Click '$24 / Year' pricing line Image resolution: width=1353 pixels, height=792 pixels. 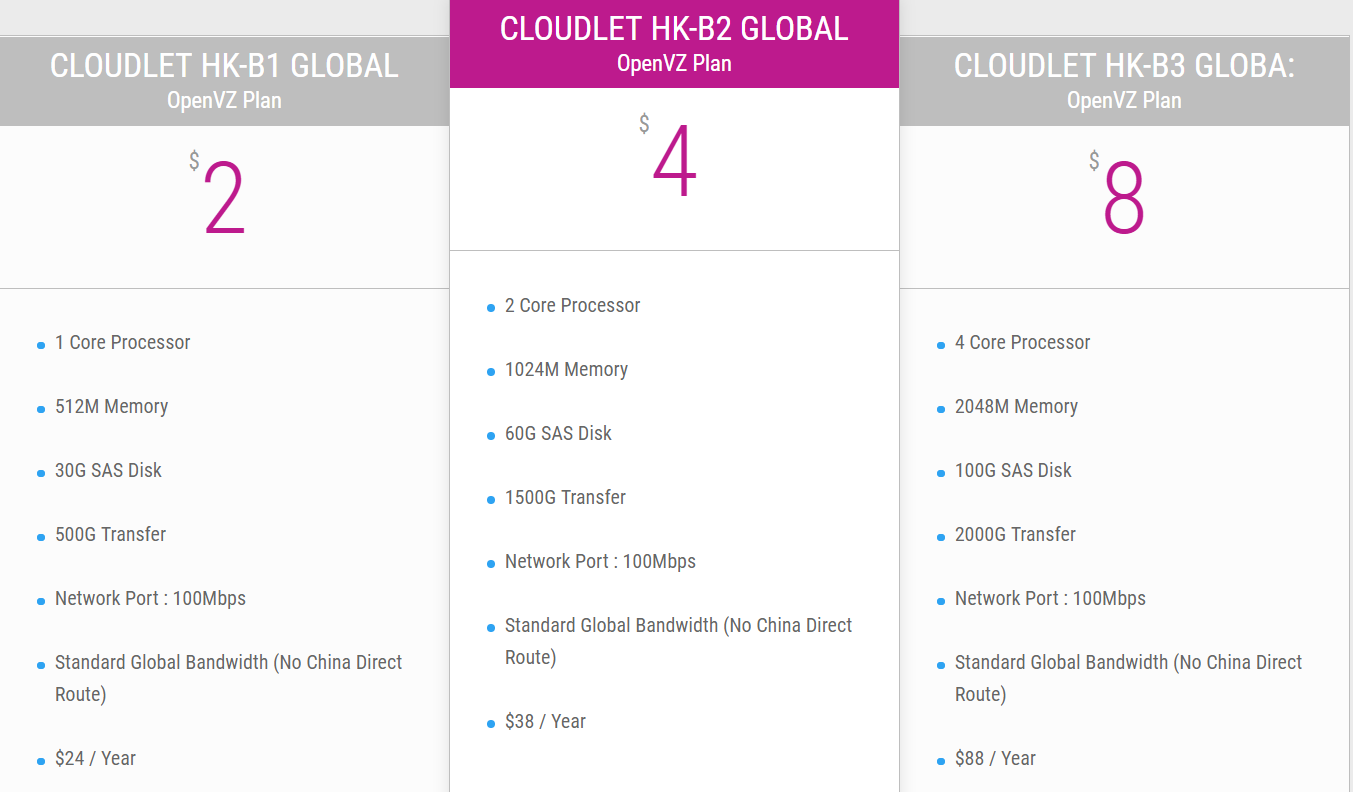point(95,758)
